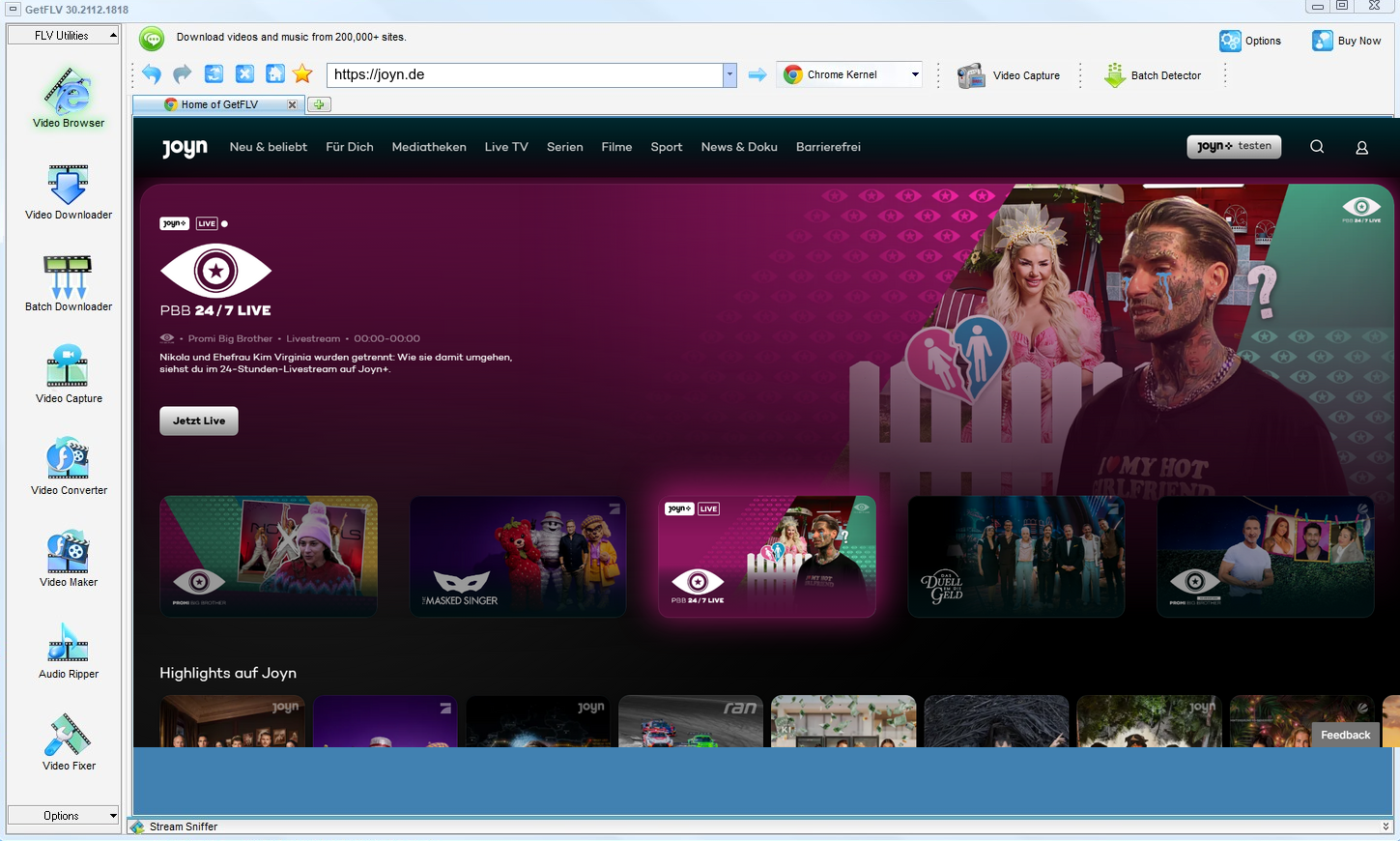Go to the Live TV section
This screenshot has width=1400, height=841.
click(506, 147)
